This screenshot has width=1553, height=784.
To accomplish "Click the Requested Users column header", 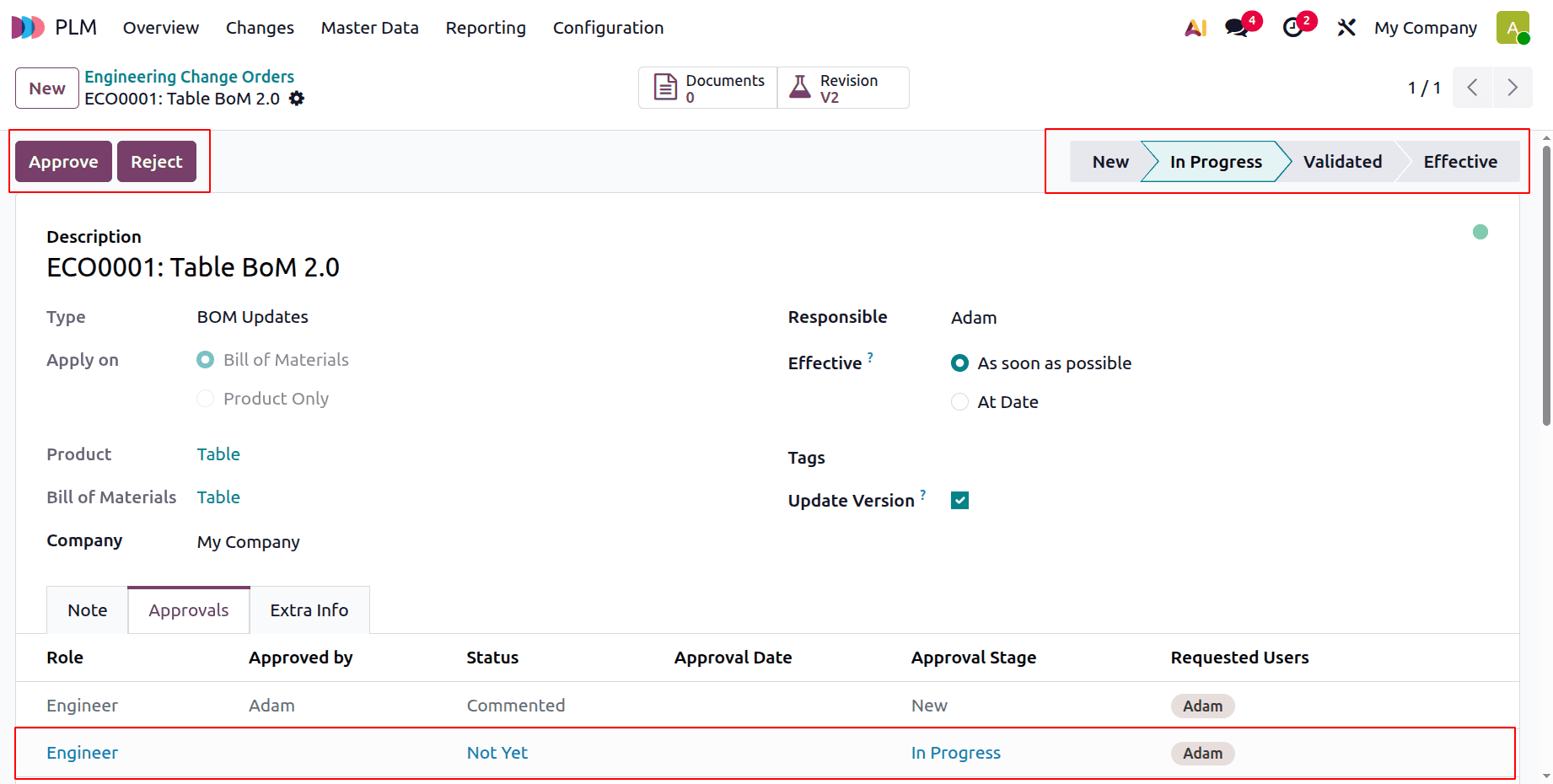I will (x=1239, y=658).
